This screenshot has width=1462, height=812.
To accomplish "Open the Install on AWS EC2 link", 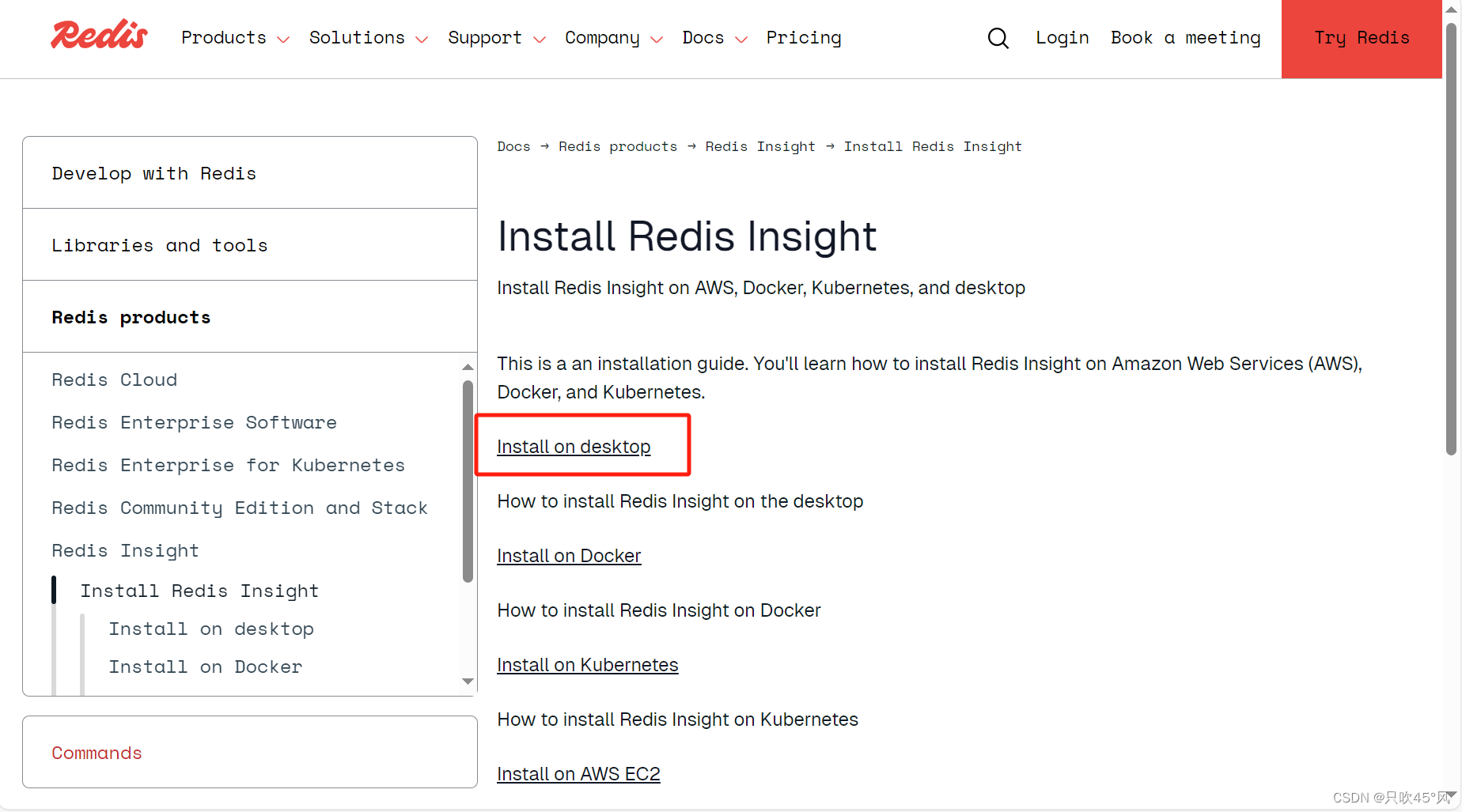I will point(578,774).
